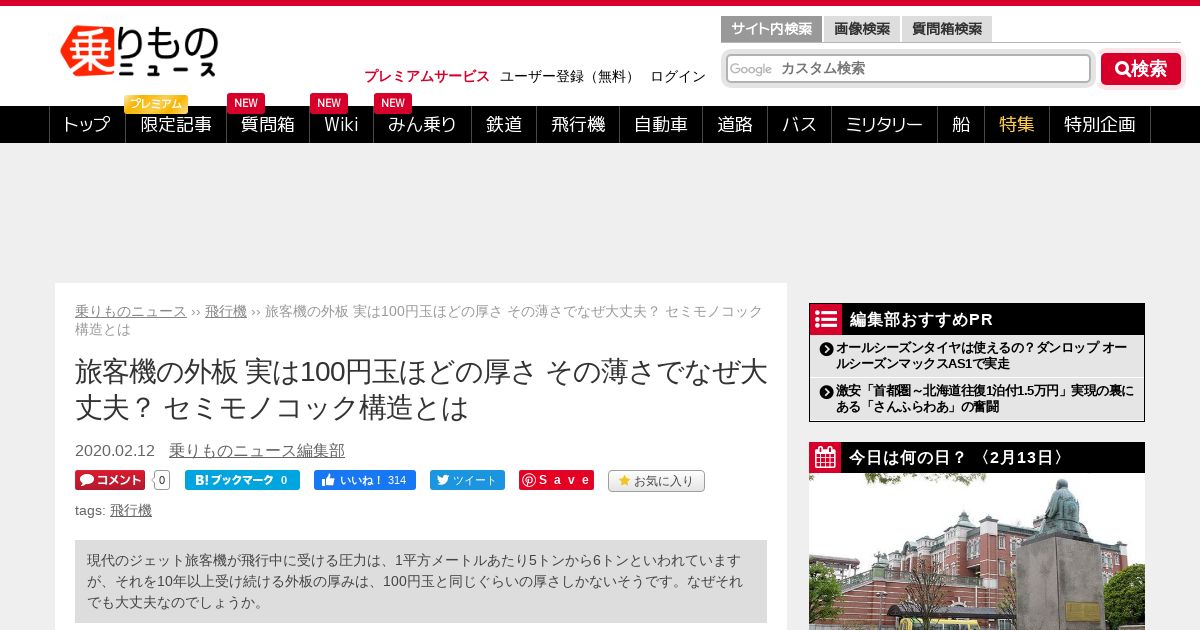
Task: Open Wiki navigation item
Action: (x=341, y=125)
